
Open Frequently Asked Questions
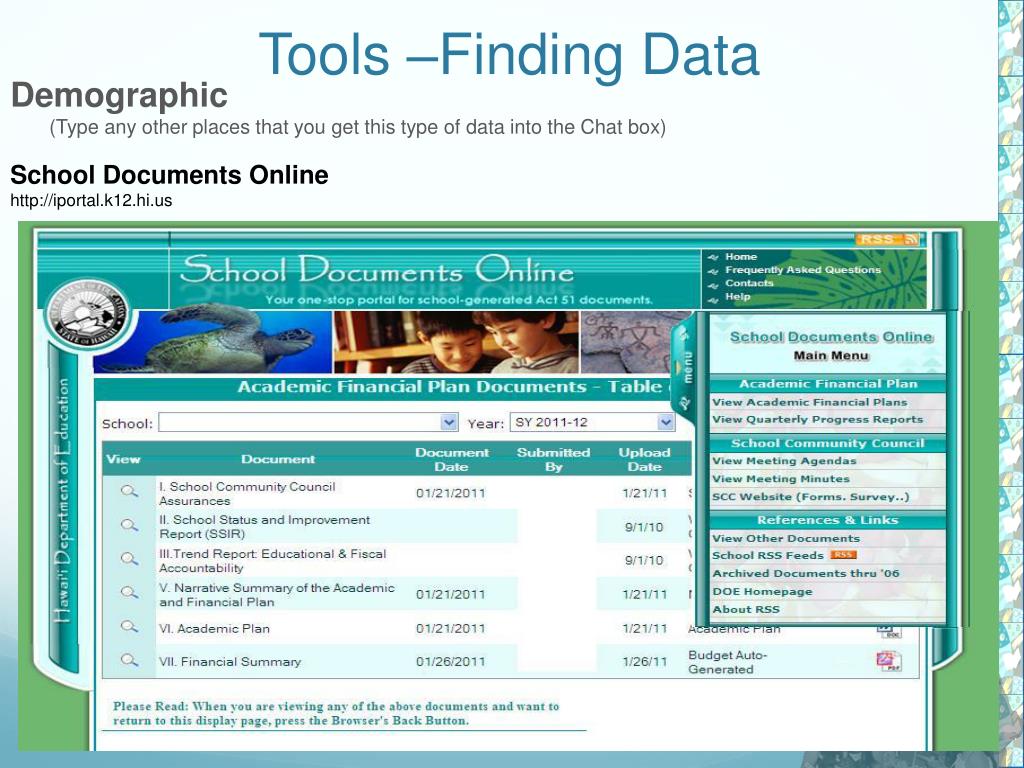(x=803, y=270)
